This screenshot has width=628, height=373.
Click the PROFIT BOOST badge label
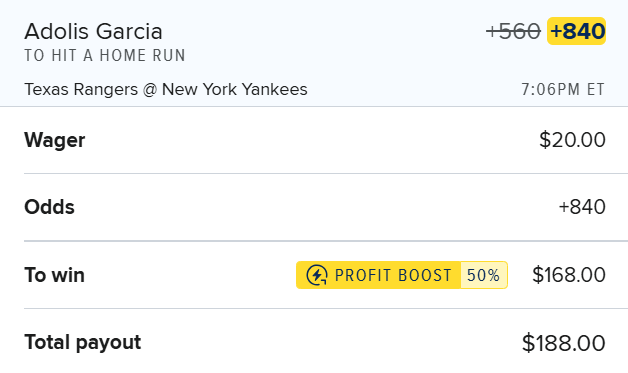pyautogui.click(x=393, y=275)
